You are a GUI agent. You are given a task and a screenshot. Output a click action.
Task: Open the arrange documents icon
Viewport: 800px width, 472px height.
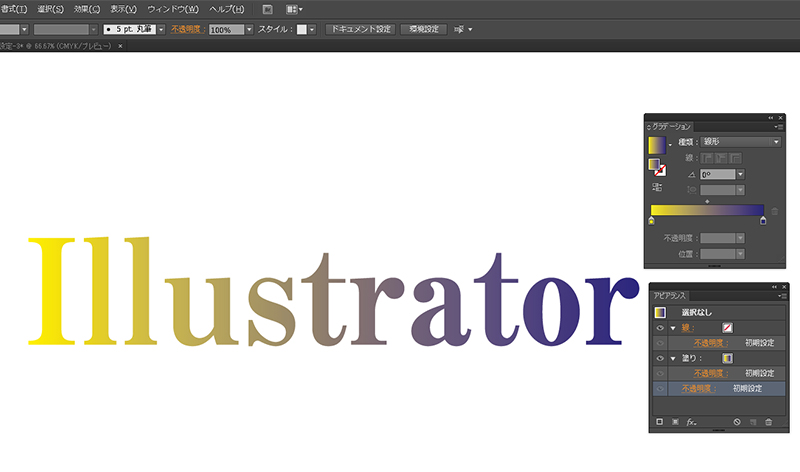click(x=293, y=9)
